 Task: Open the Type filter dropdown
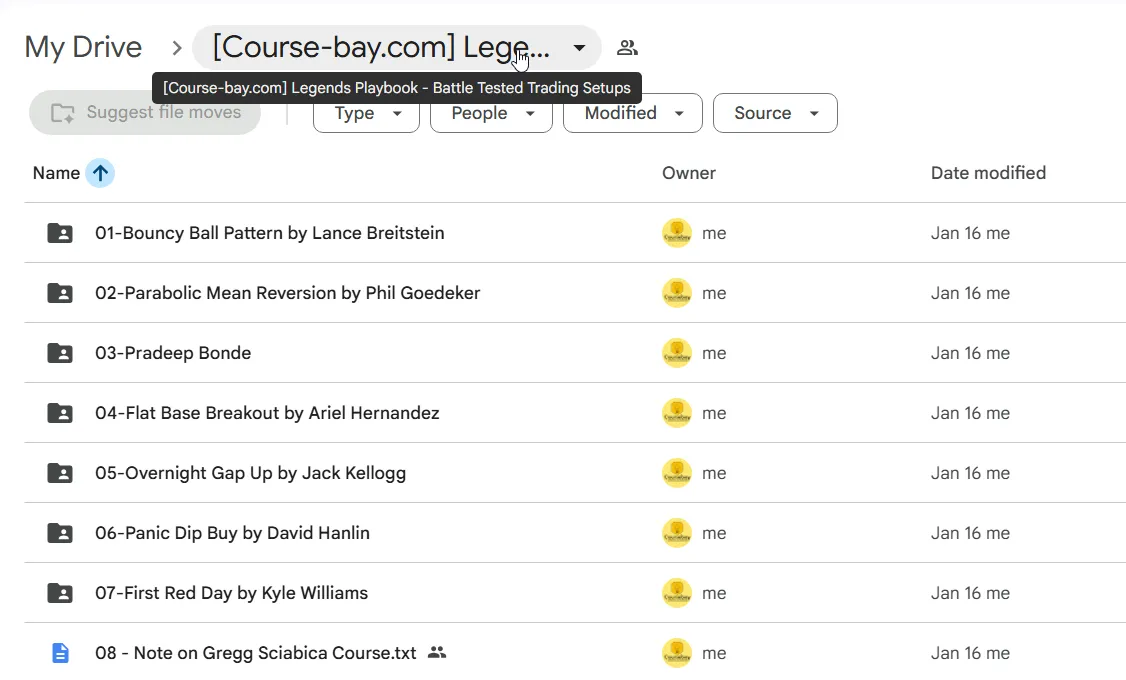coord(366,113)
